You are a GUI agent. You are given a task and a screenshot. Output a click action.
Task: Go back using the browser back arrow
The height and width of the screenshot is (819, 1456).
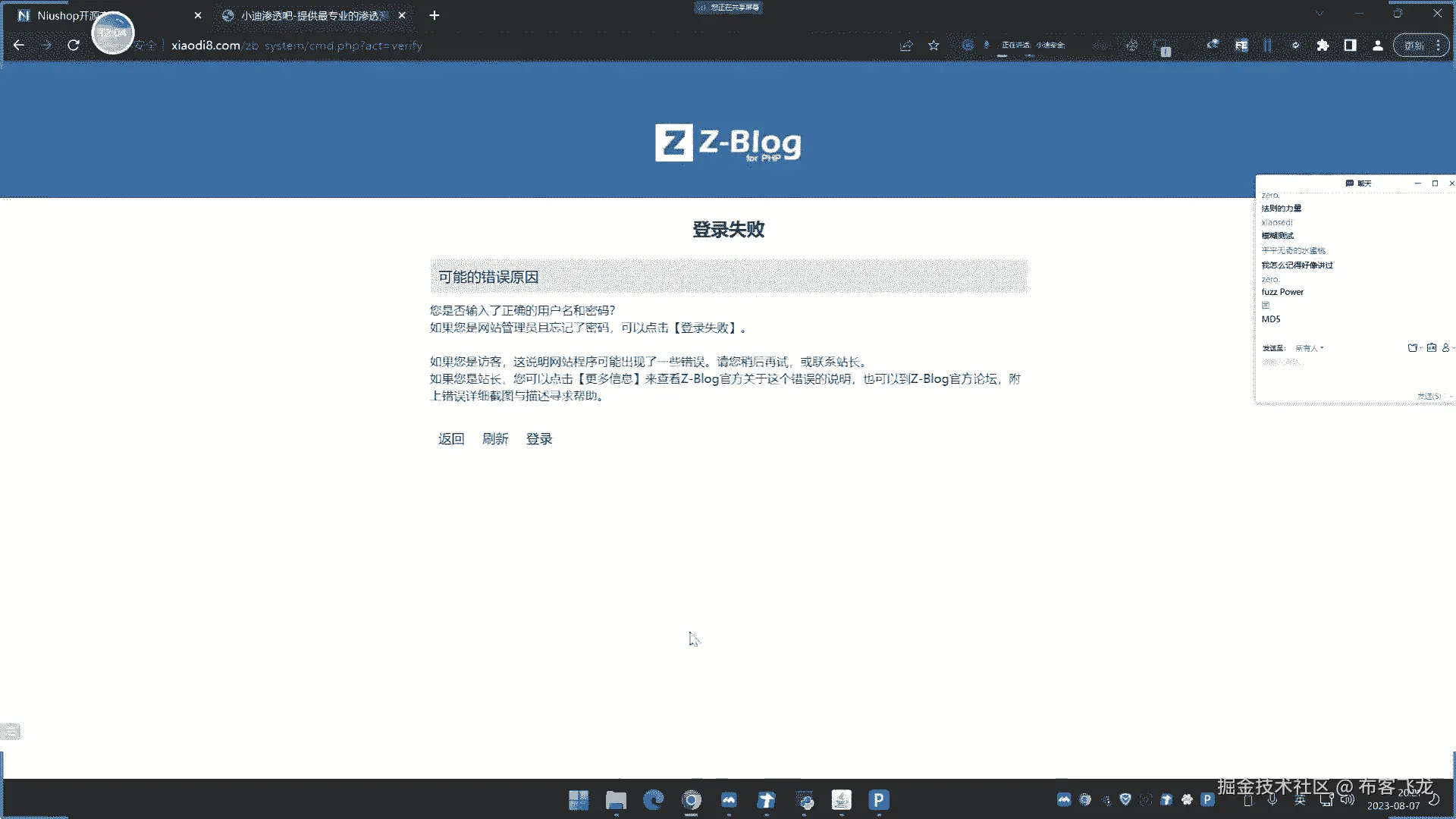click(19, 45)
